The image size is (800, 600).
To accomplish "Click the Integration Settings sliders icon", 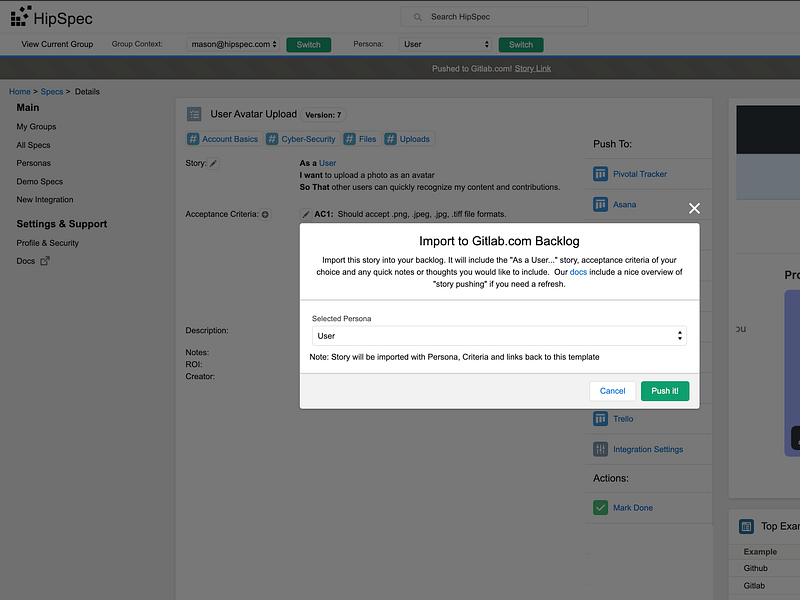I will pyautogui.click(x=601, y=449).
